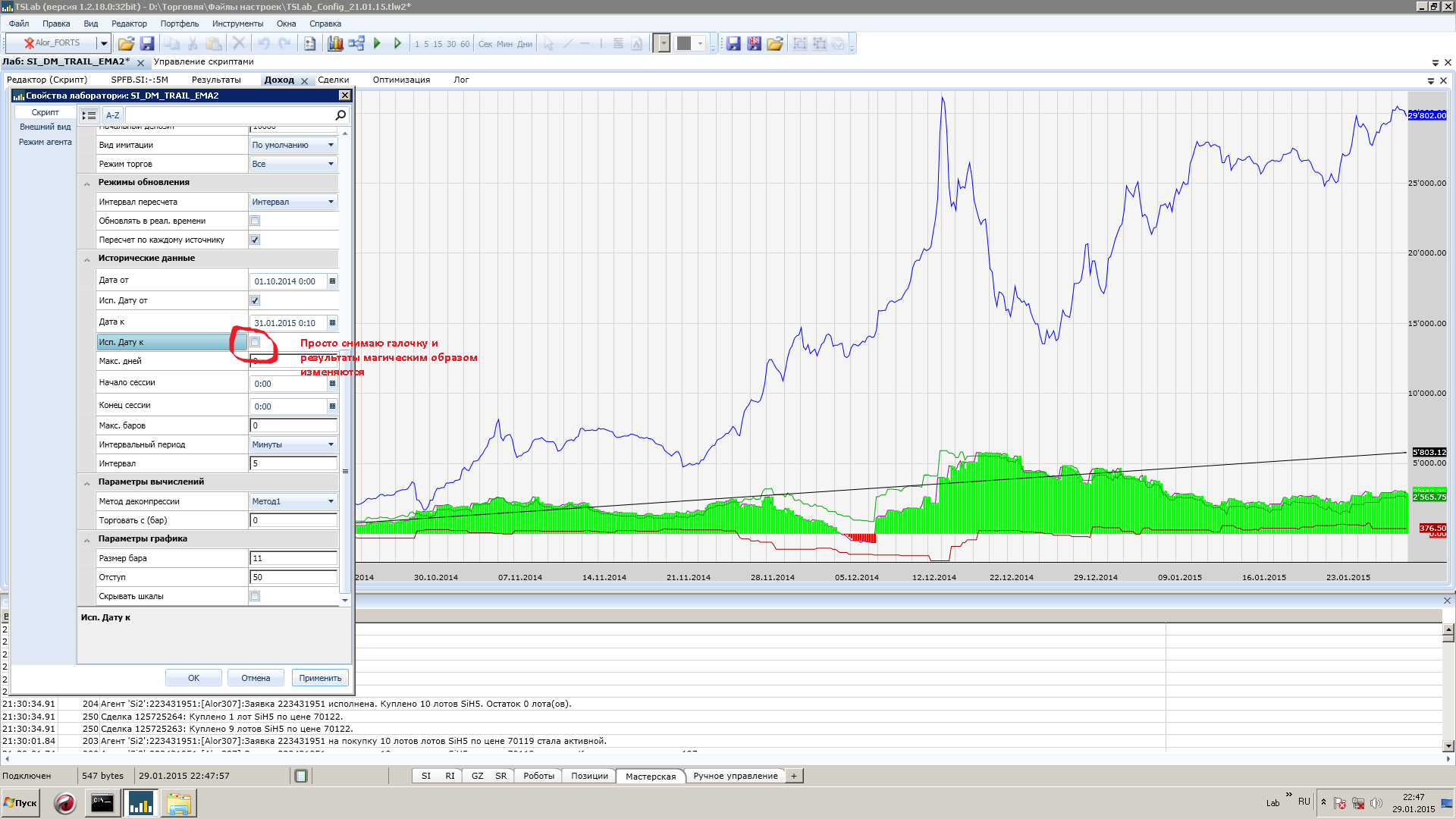Open the Метод декомпрессии dropdown
The width and height of the screenshot is (1456, 819).
tap(331, 501)
